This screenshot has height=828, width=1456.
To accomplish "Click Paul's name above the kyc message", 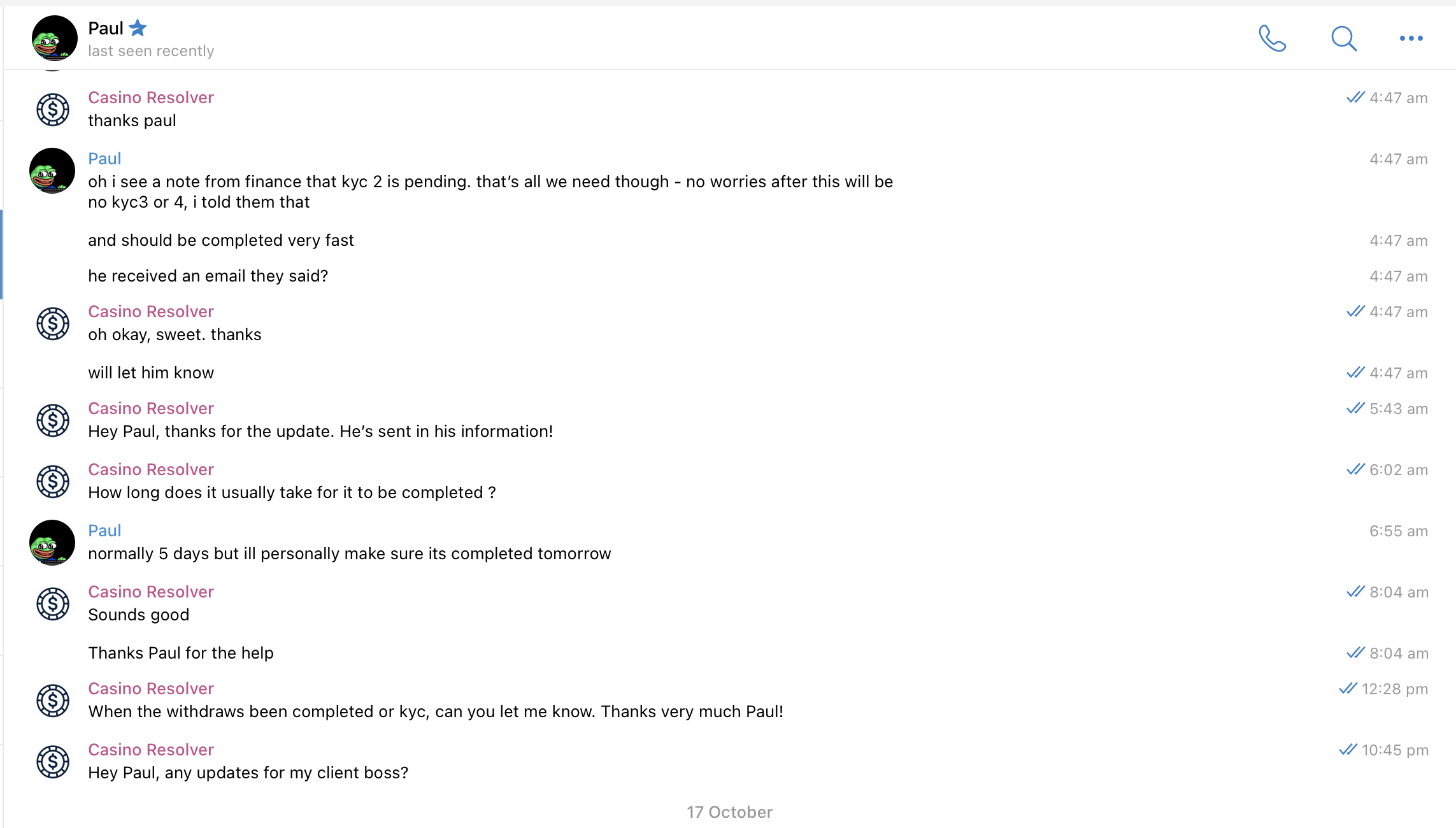I will (x=104, y=159).
